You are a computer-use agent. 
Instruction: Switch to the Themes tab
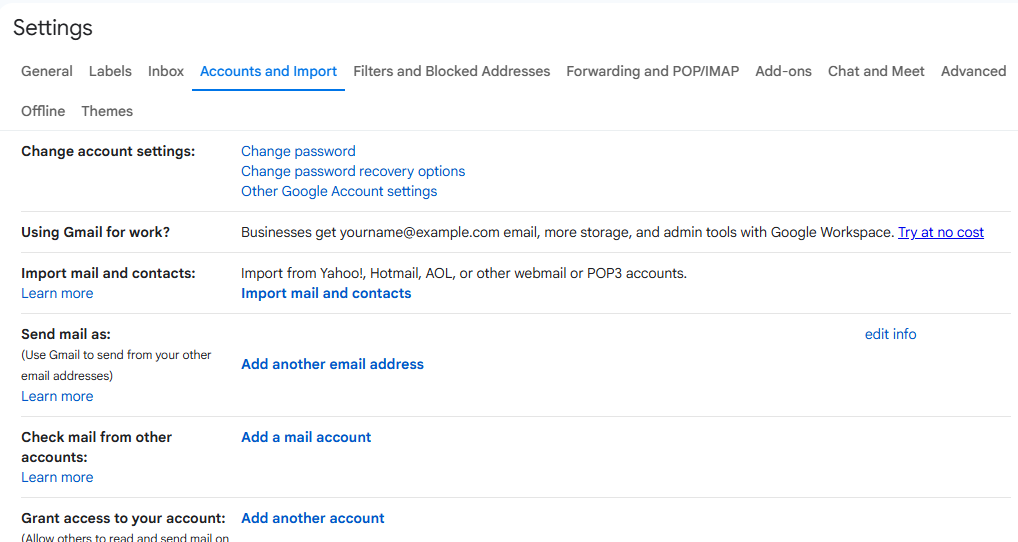(x=107, y=111)
